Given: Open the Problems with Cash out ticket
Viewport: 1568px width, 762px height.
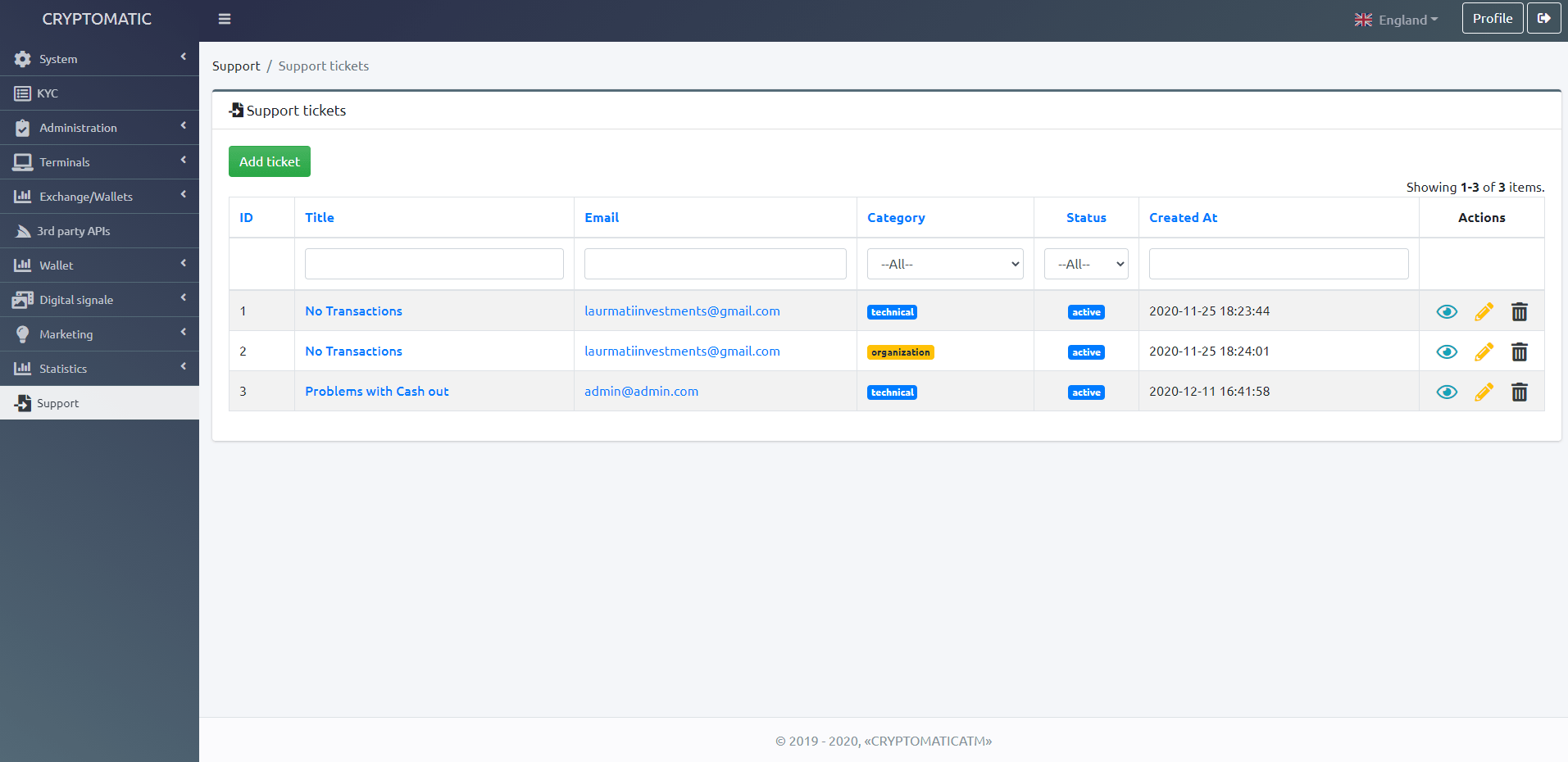Looking at the screenshot, I should click(x=376, y=392).
